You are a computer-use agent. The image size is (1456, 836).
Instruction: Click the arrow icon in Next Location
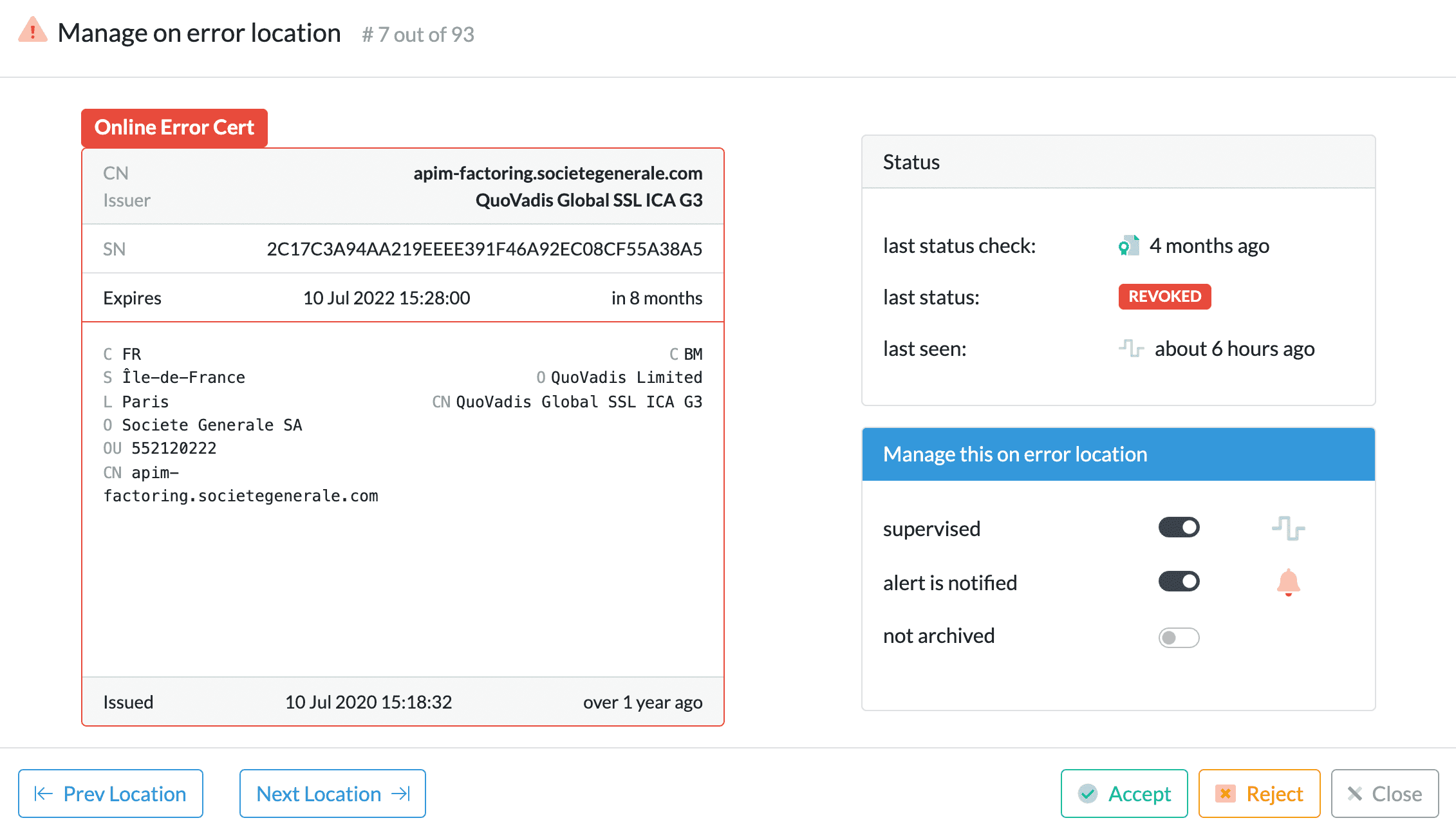click(401, 794)
